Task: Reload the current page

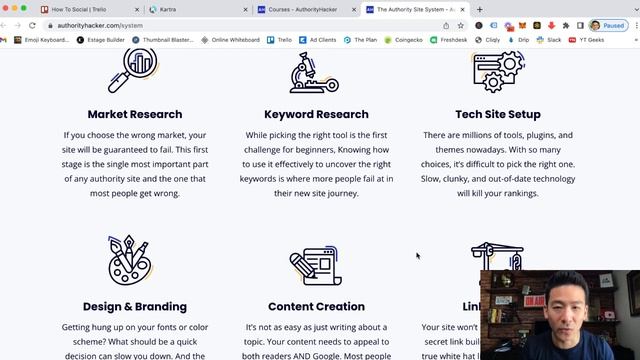Action: [x=32, y=25]
